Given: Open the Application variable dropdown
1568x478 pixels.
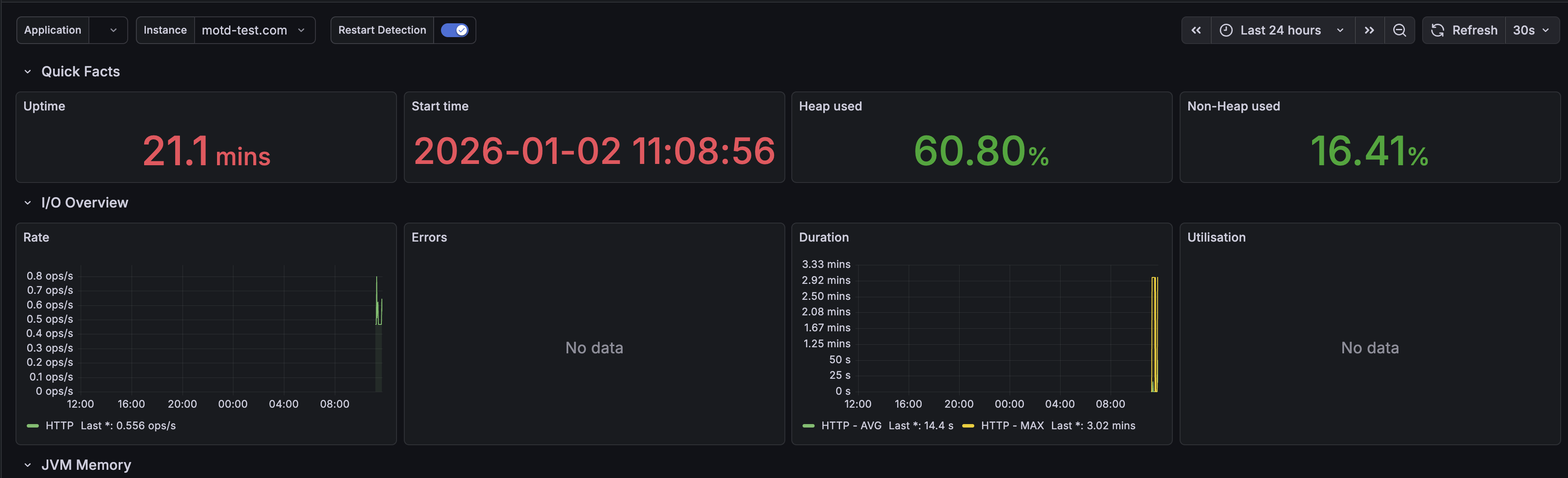Looking at the screenshot, I should pos(108,31).
